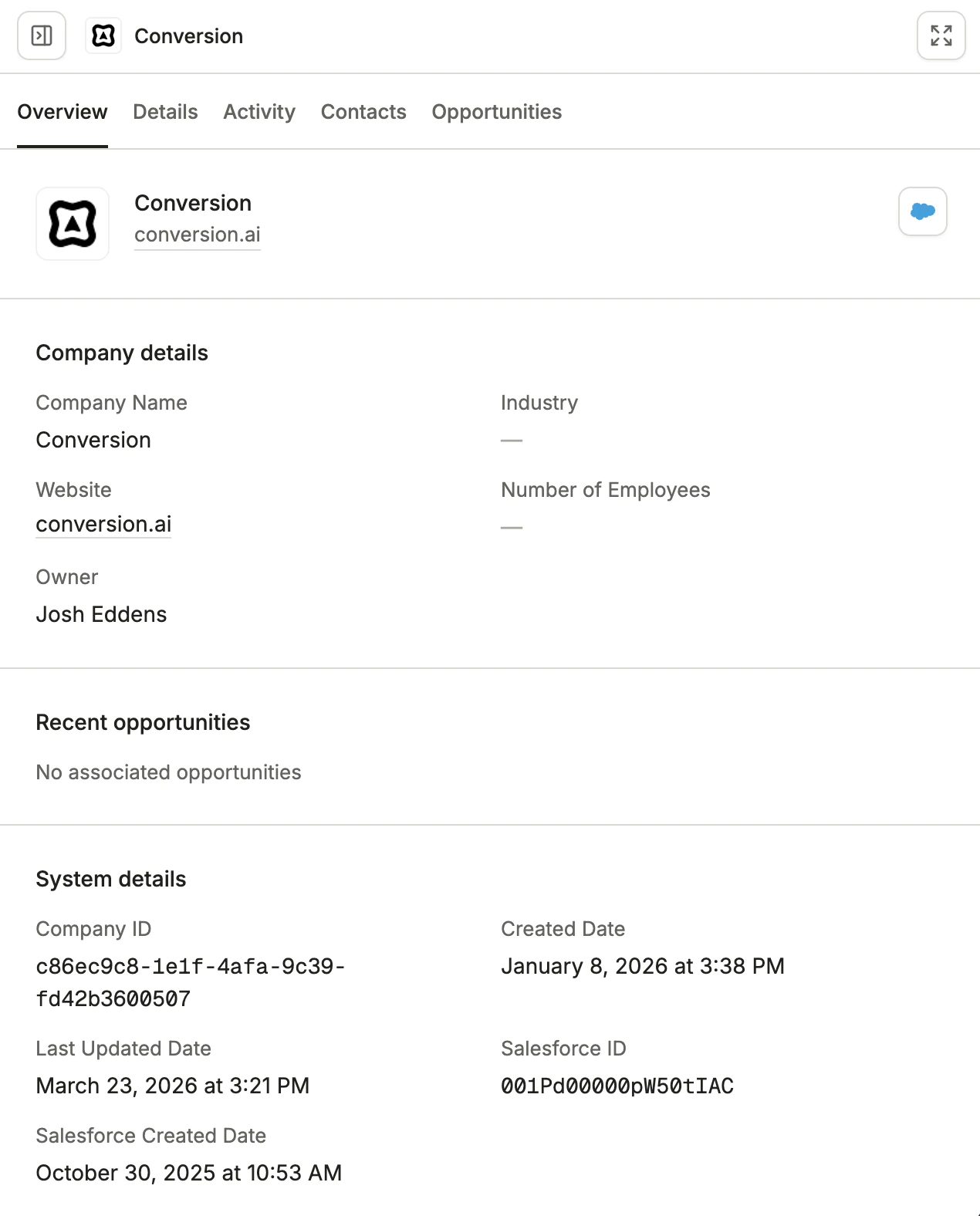
Task: Click the Number of Employees label
Action: [x=606, y=490]
